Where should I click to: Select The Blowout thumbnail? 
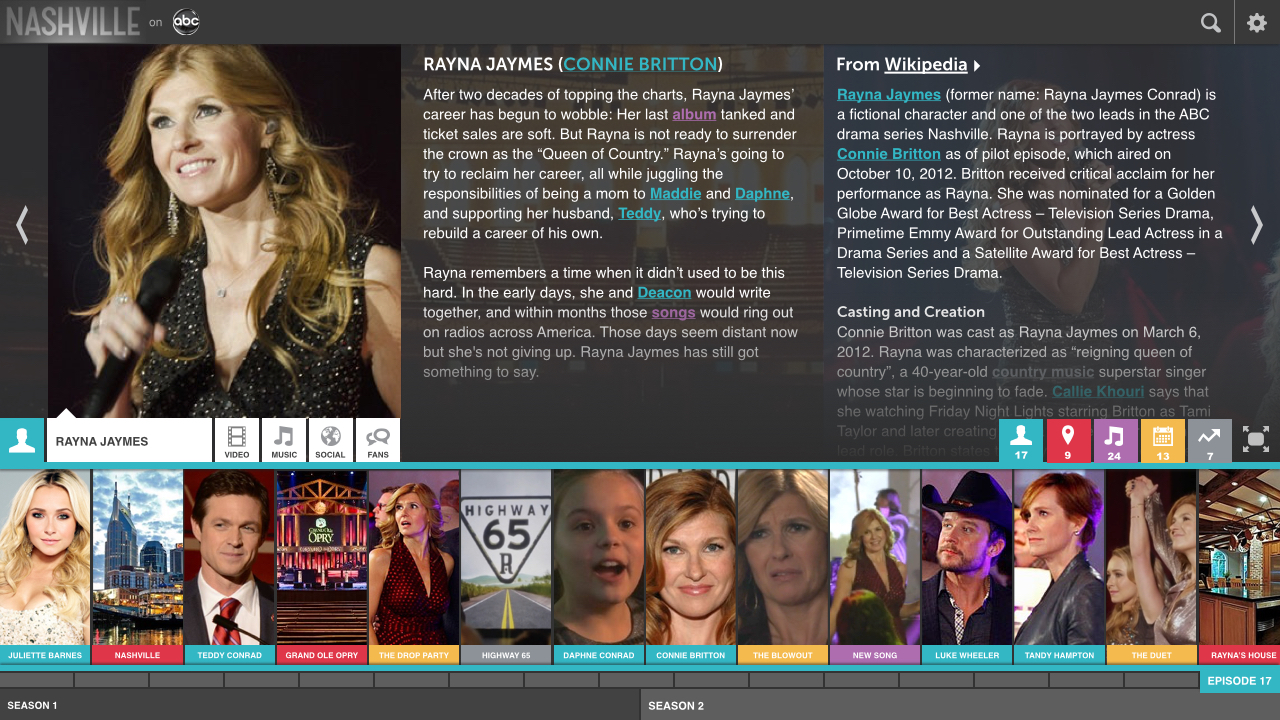[783, 567]
